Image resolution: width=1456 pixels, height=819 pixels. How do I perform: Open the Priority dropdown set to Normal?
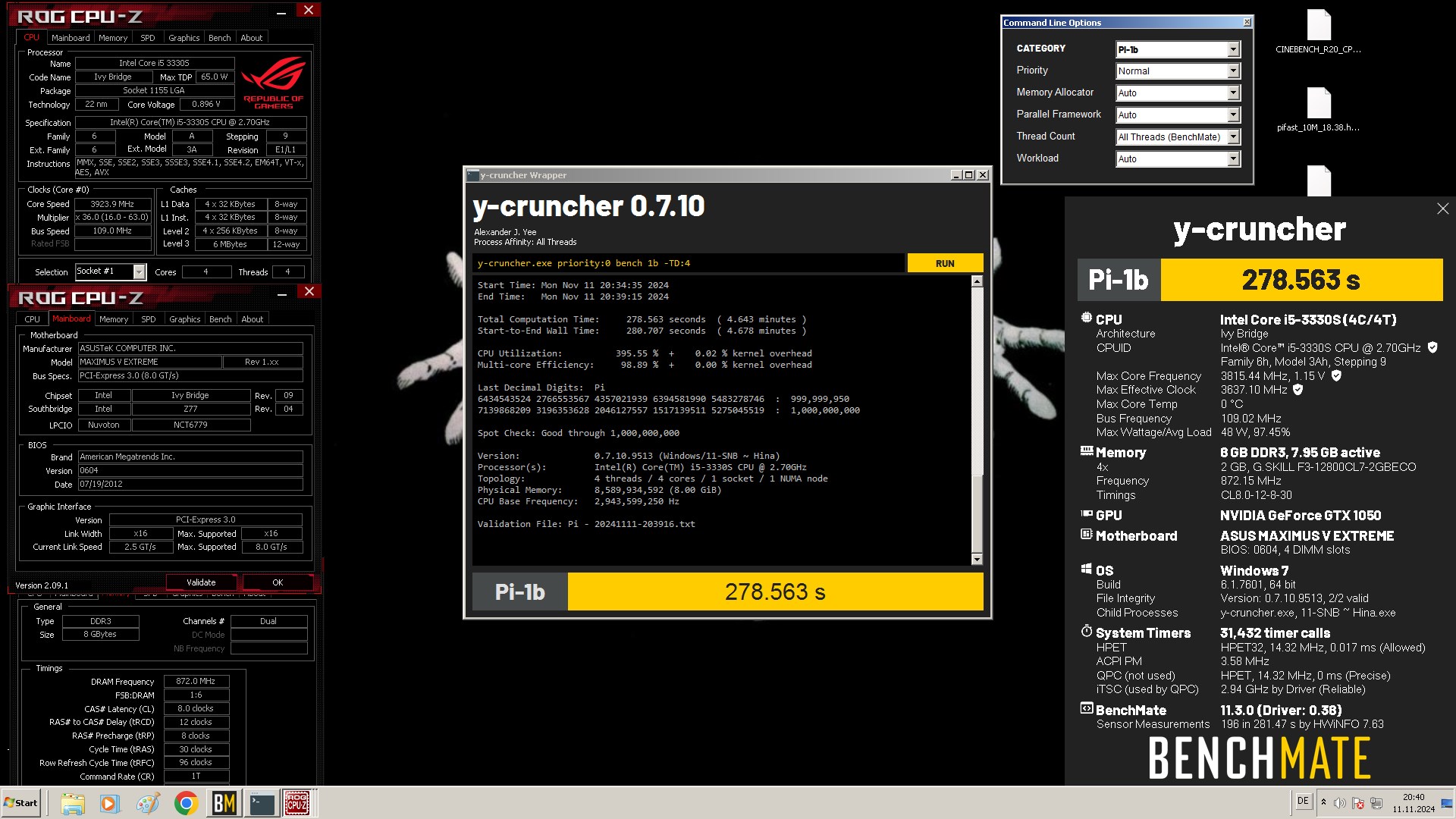coord(1178,71)
